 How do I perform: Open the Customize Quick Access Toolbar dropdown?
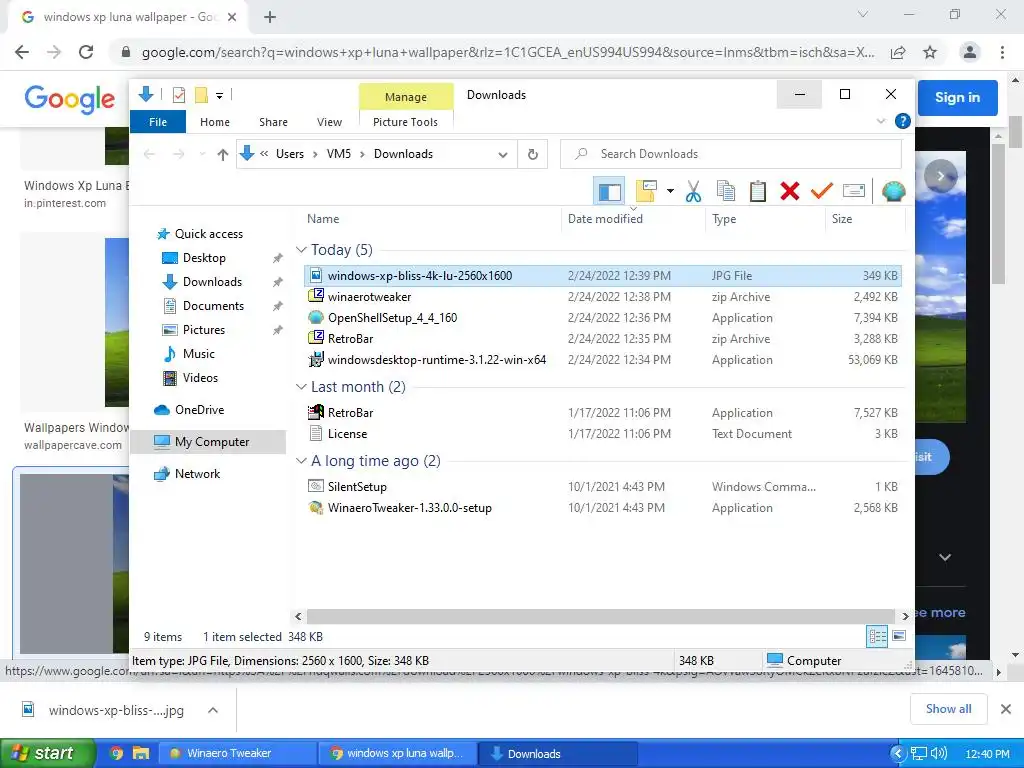[x=219, y=96]
